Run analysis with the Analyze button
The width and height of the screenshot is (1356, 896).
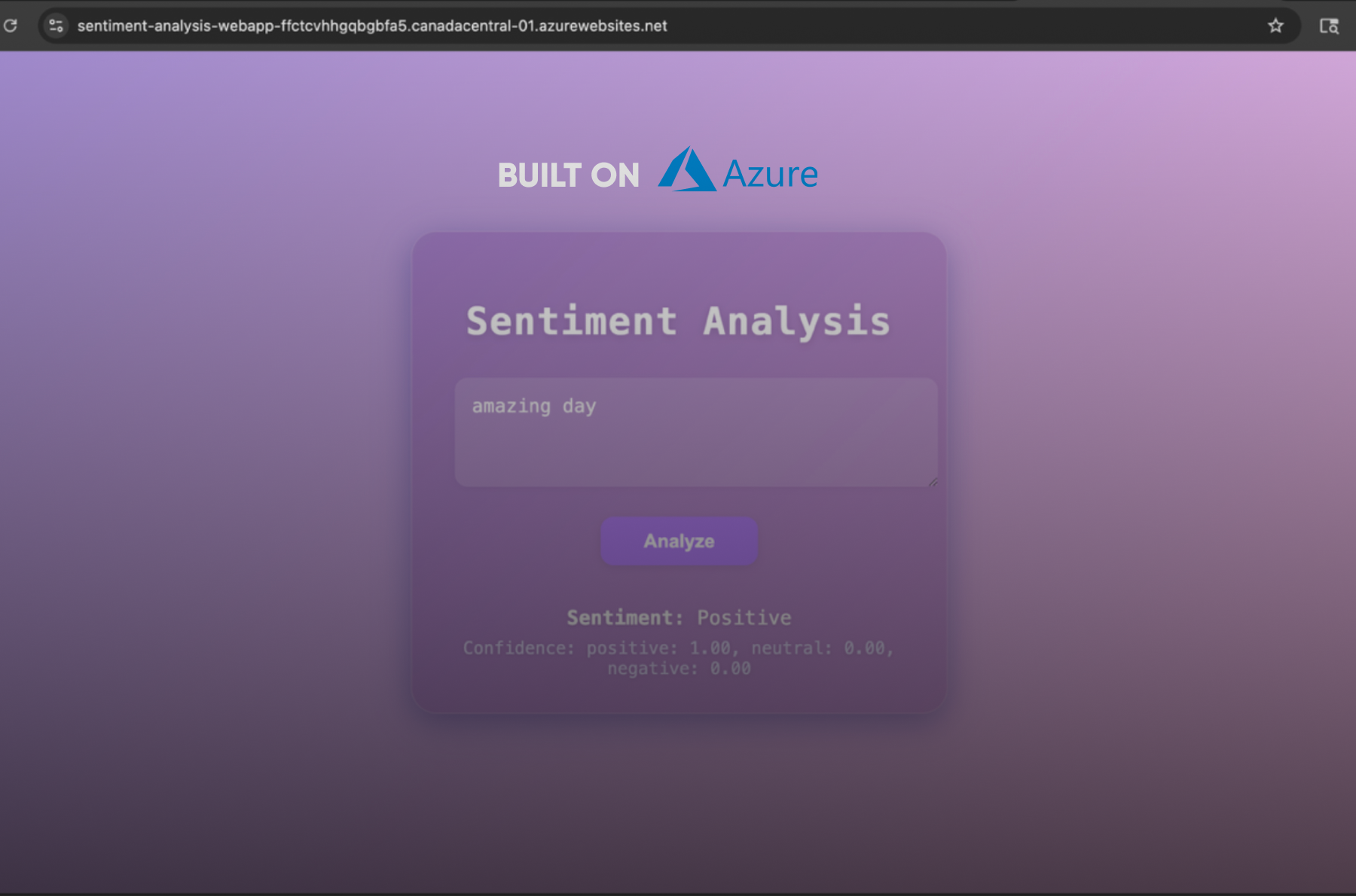point(679,541)
